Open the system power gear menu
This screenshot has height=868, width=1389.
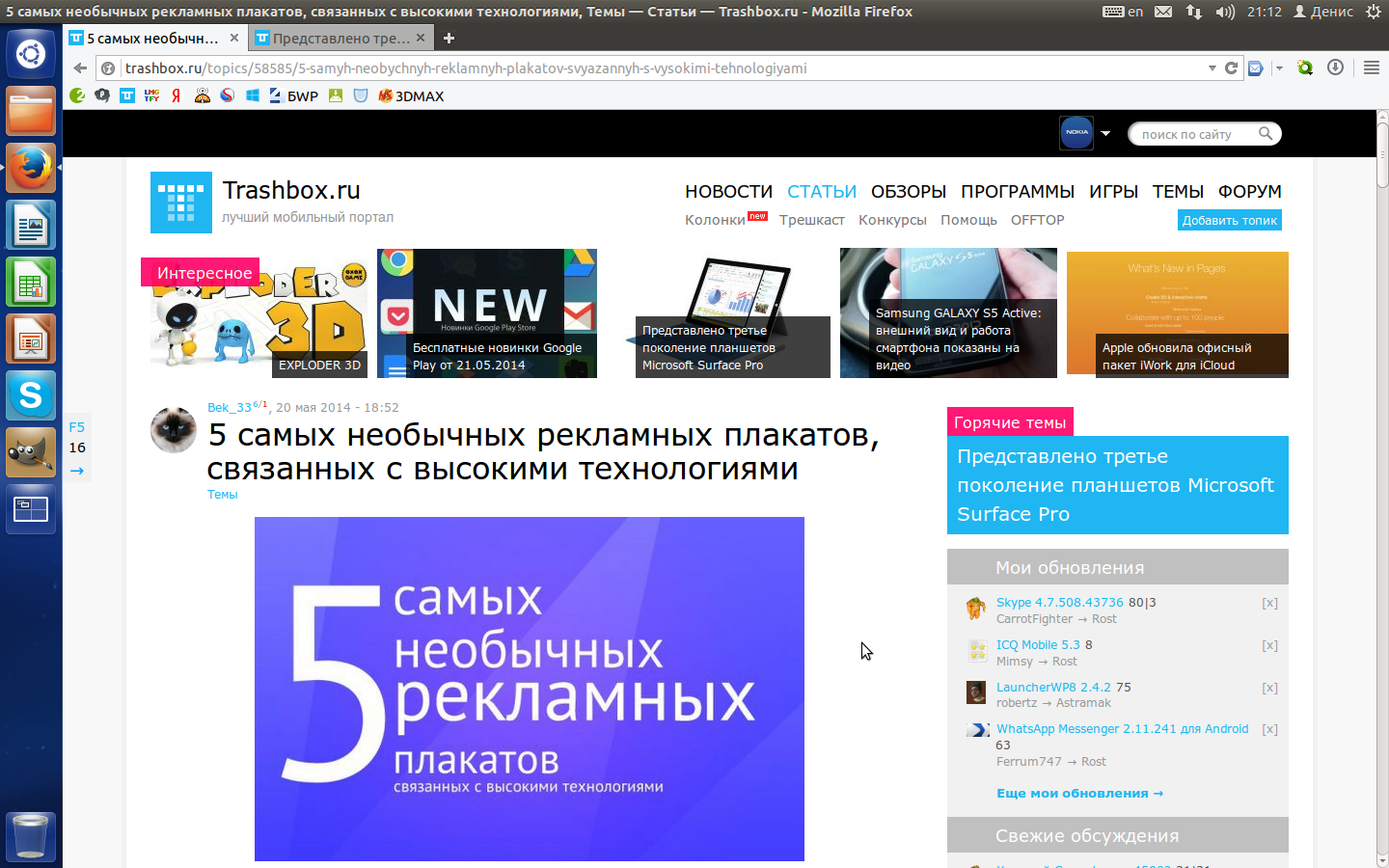[x=1374, y=12]
